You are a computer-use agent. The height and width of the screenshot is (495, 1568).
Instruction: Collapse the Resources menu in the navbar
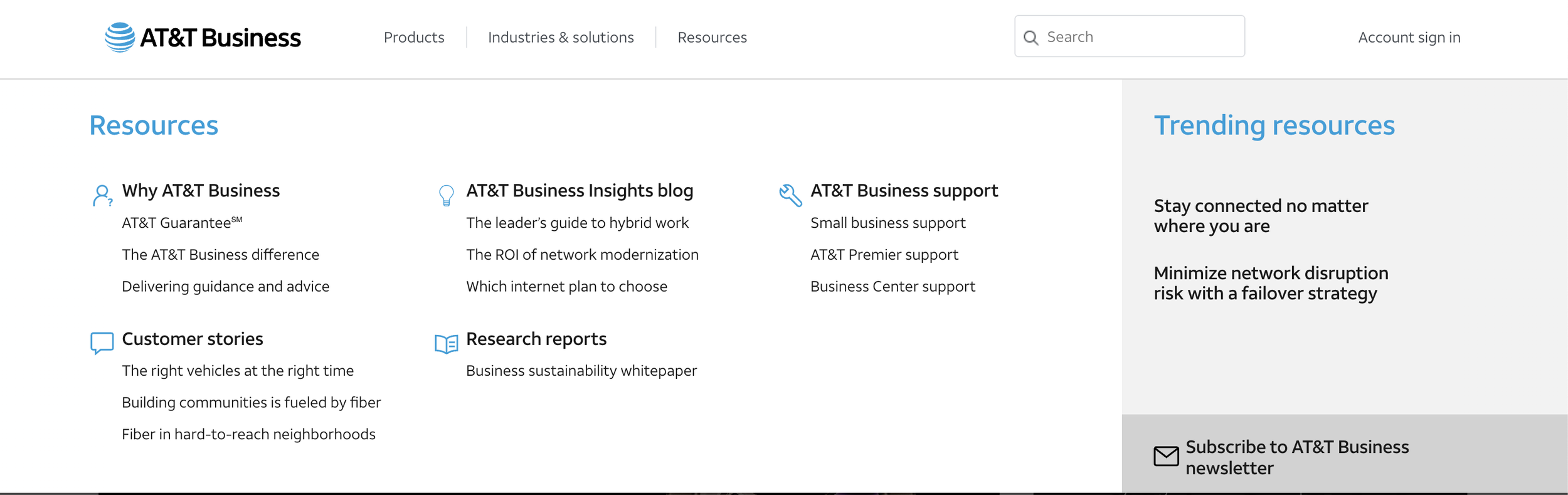click(712, 38)
